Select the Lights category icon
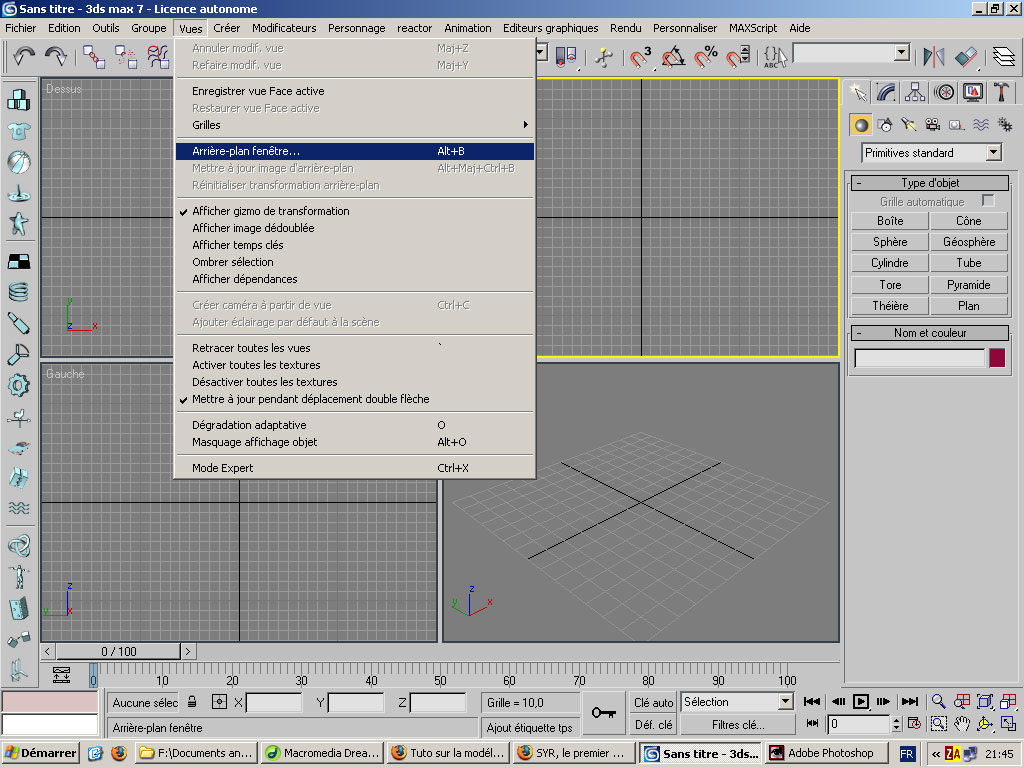 [x=908, y=125]
